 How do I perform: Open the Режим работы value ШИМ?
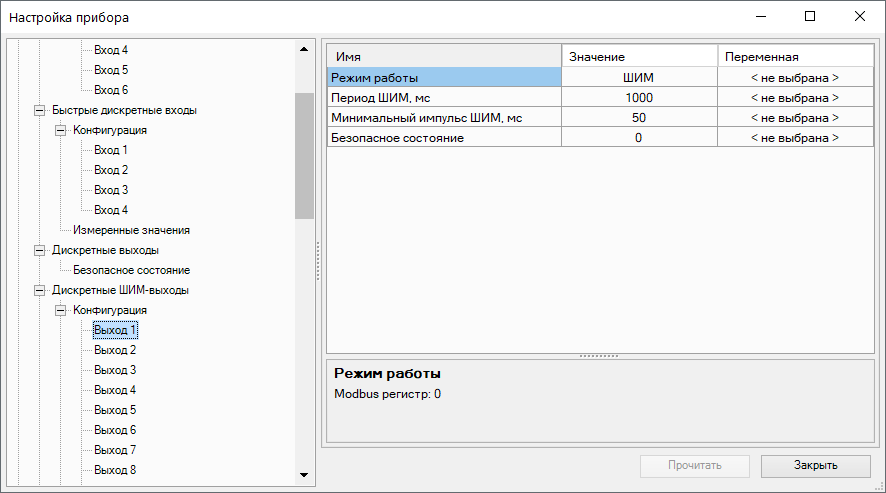[x=638, y=77]
